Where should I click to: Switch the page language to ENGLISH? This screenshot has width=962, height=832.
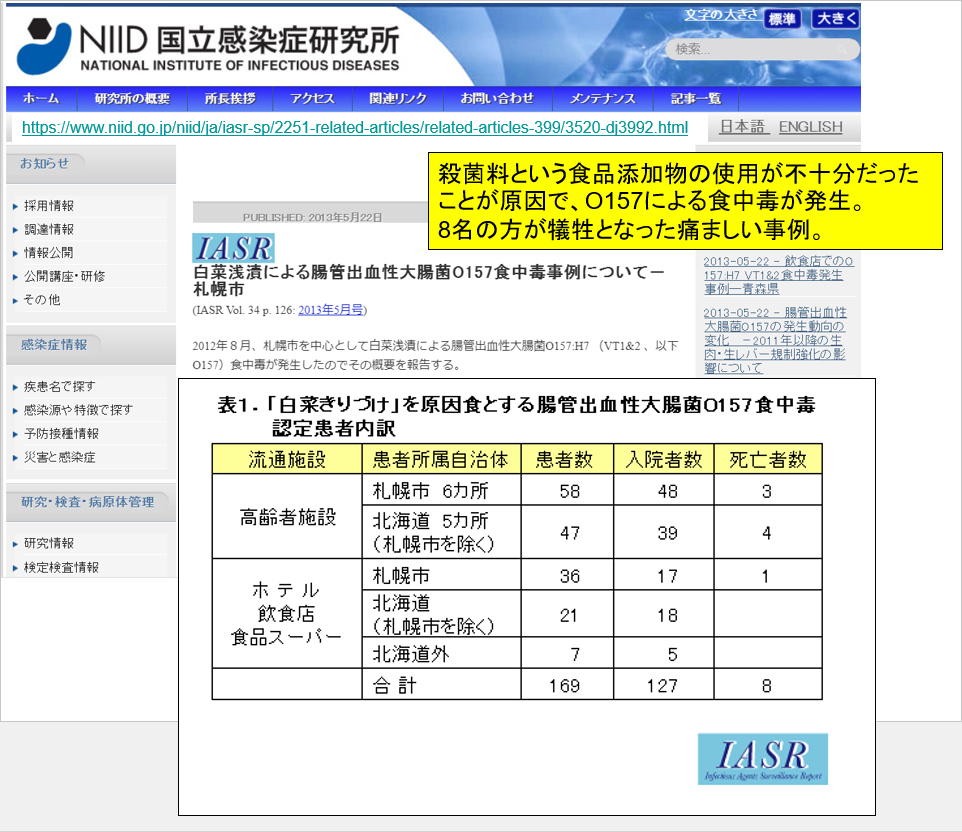coord(810,127)
